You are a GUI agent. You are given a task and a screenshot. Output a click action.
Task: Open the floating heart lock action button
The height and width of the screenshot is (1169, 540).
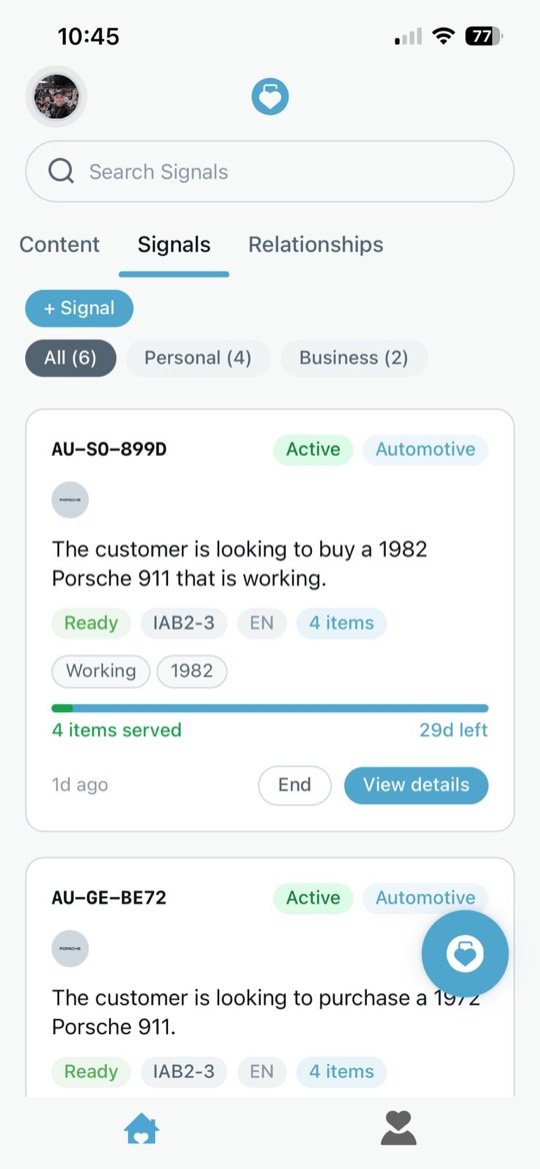(465, 953)
